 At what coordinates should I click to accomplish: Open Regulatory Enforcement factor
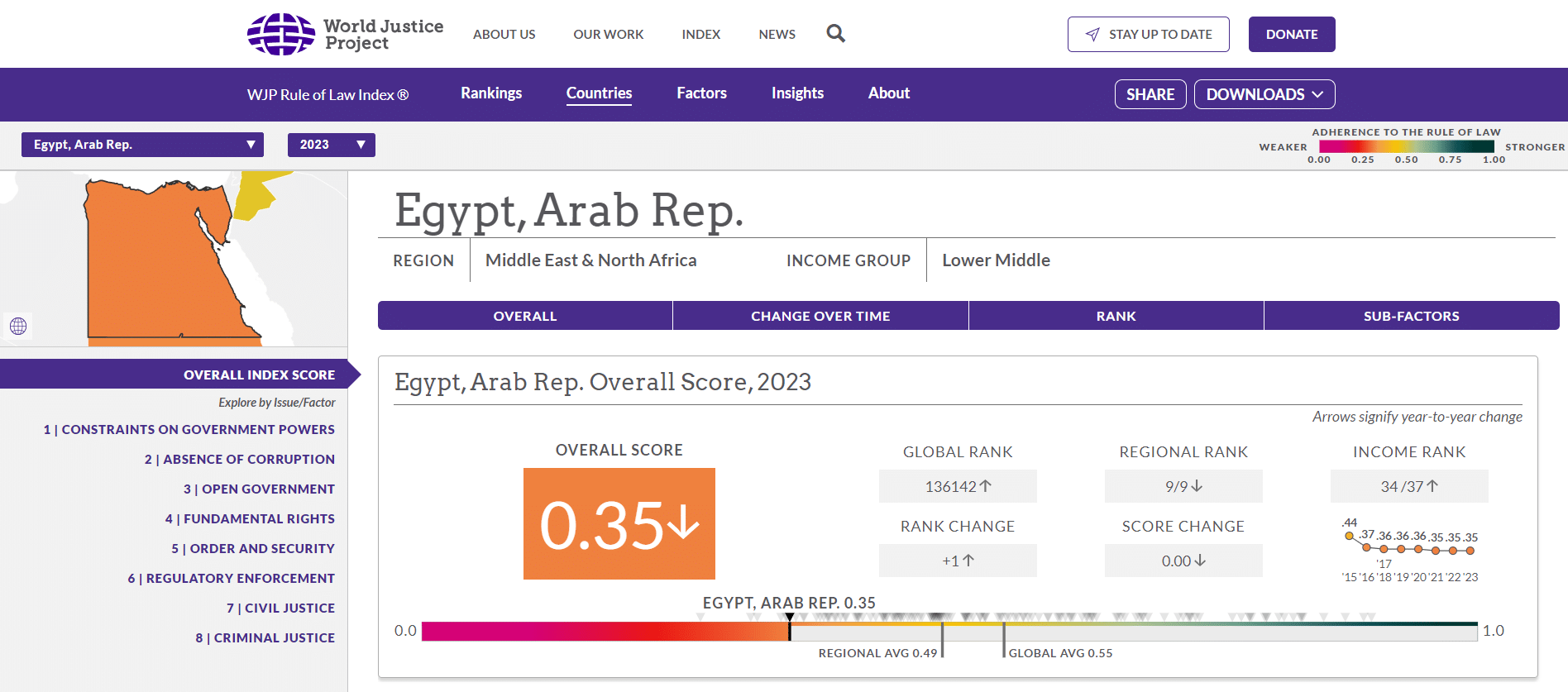point(232,579)
